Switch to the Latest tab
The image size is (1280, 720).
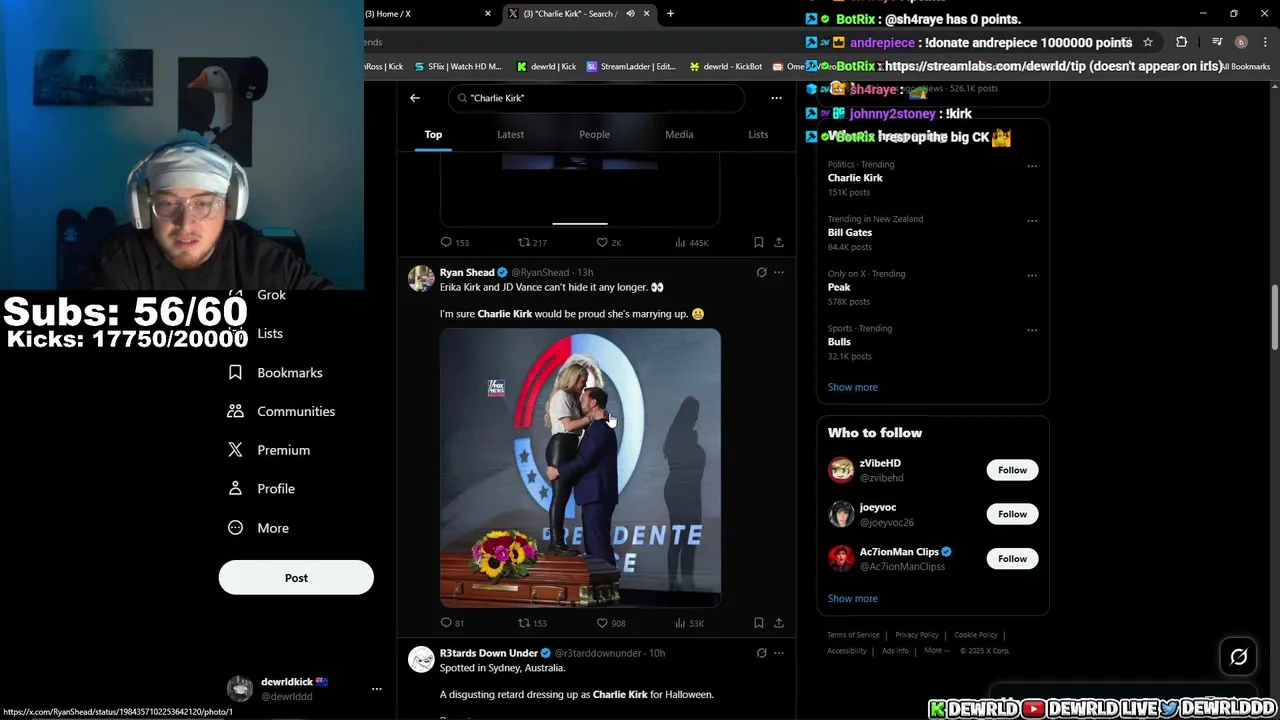510,134
